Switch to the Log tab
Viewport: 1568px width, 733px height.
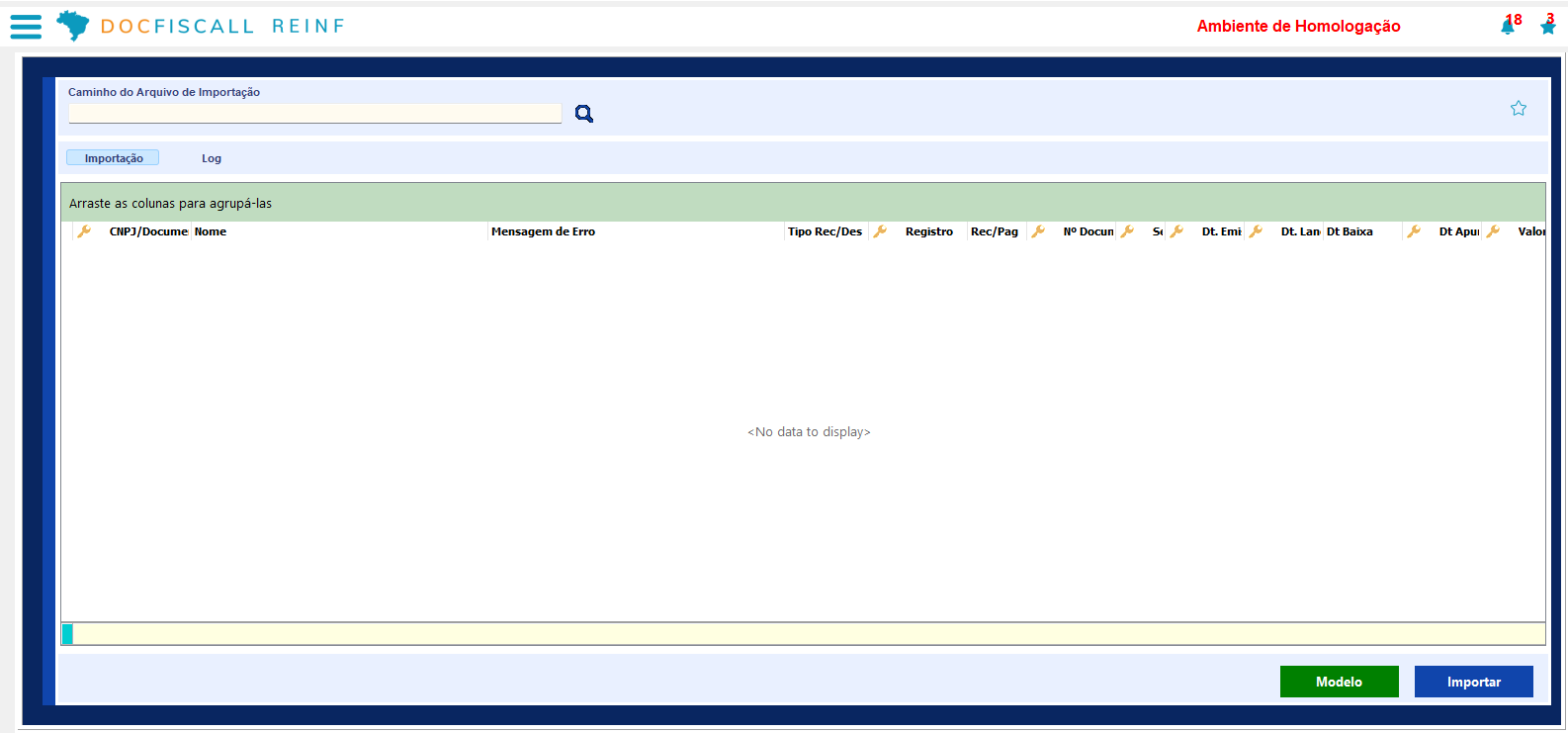(x=212, y=158)
